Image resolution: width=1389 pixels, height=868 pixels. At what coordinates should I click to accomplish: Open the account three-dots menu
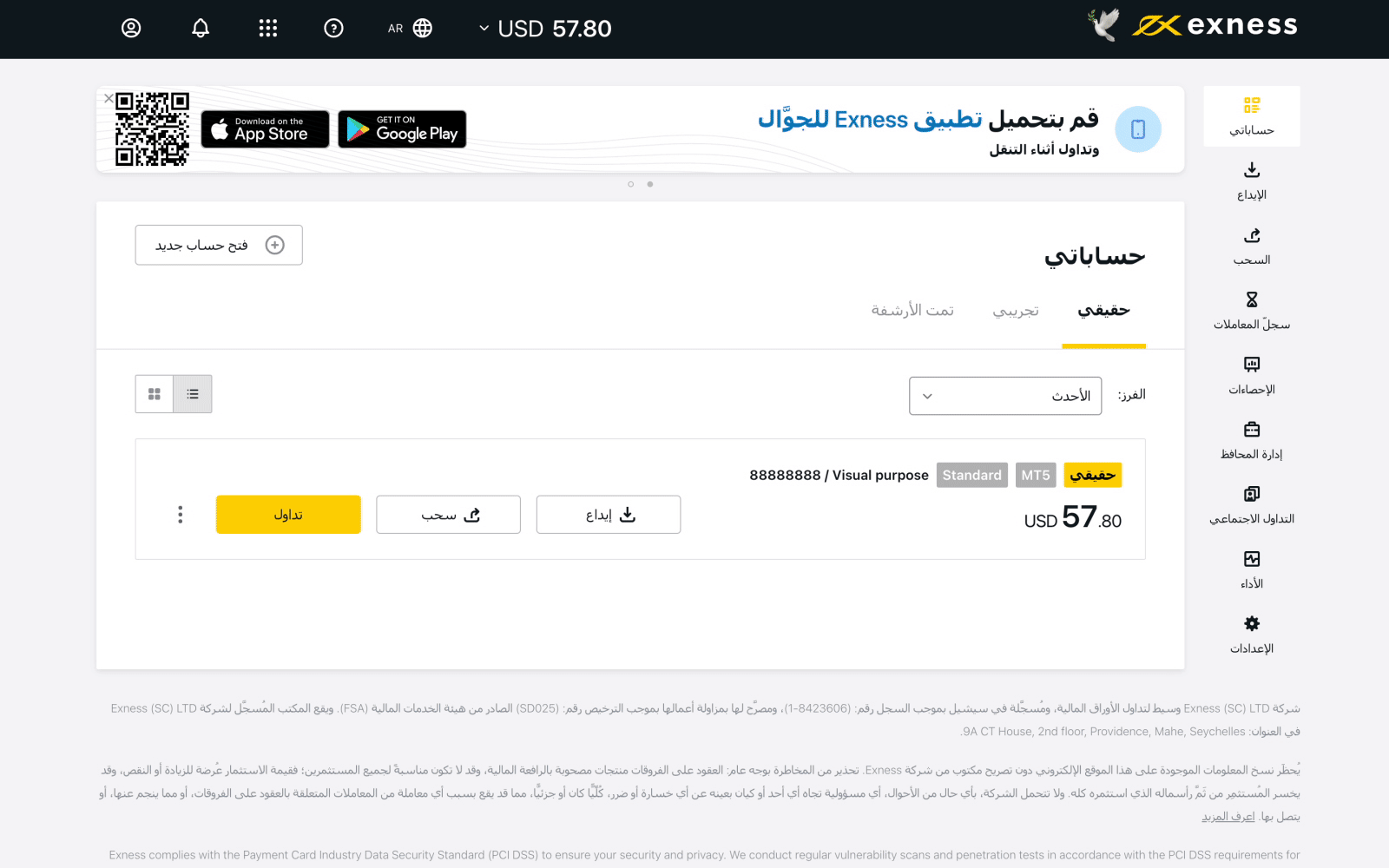pos(181,515)
